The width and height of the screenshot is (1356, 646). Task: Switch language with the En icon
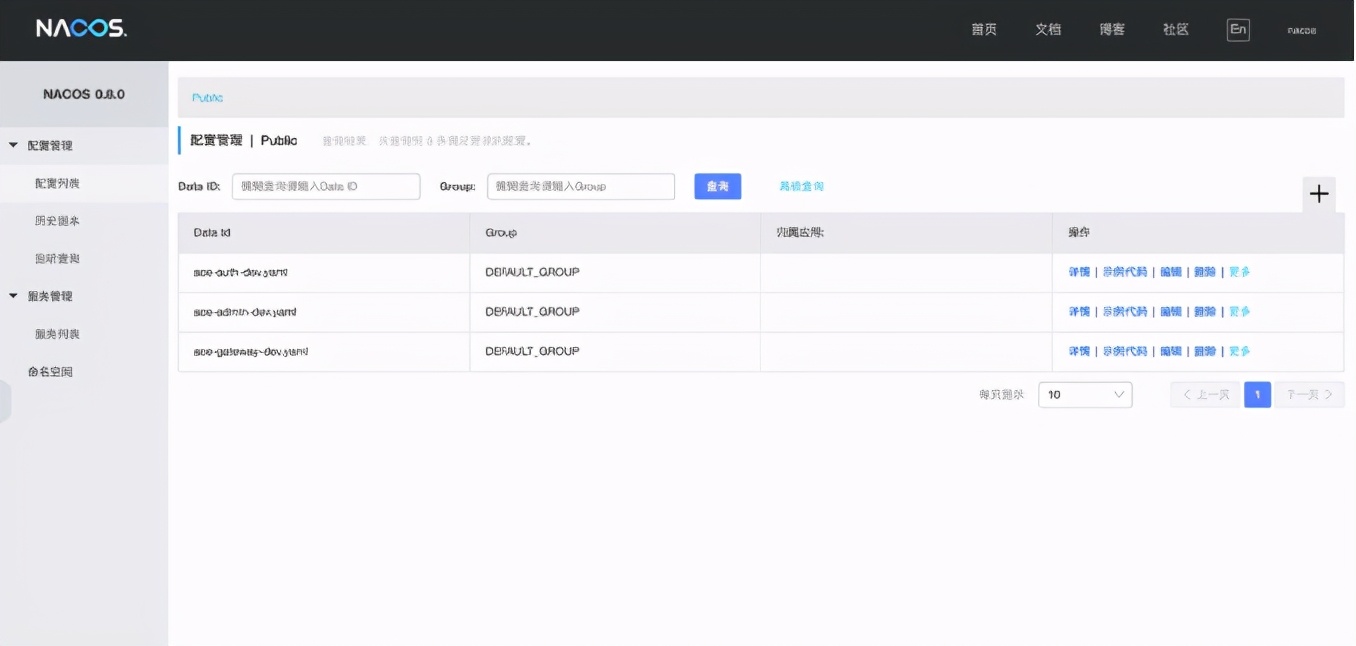1238,29
